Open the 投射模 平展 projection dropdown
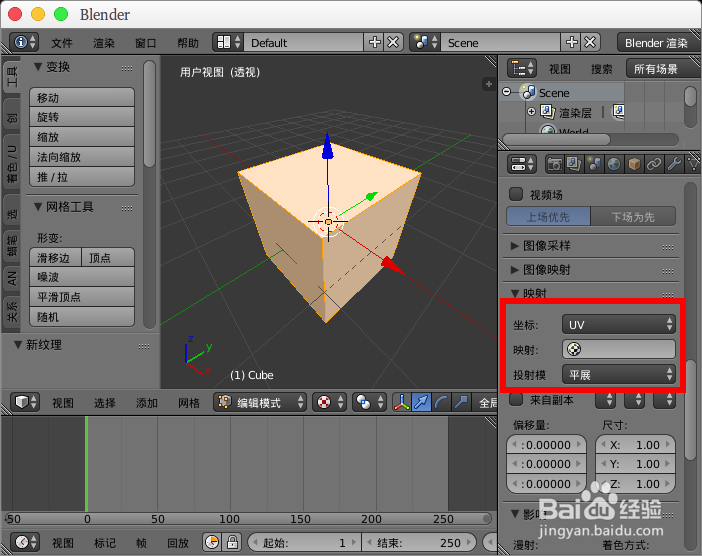Viewport: 702px width, 556px height. 618,374
